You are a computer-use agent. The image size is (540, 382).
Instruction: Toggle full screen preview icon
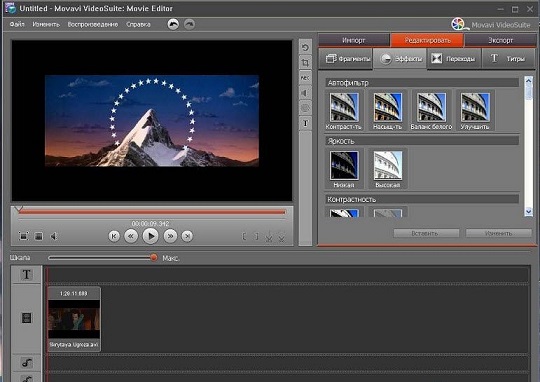click(23, 236)
